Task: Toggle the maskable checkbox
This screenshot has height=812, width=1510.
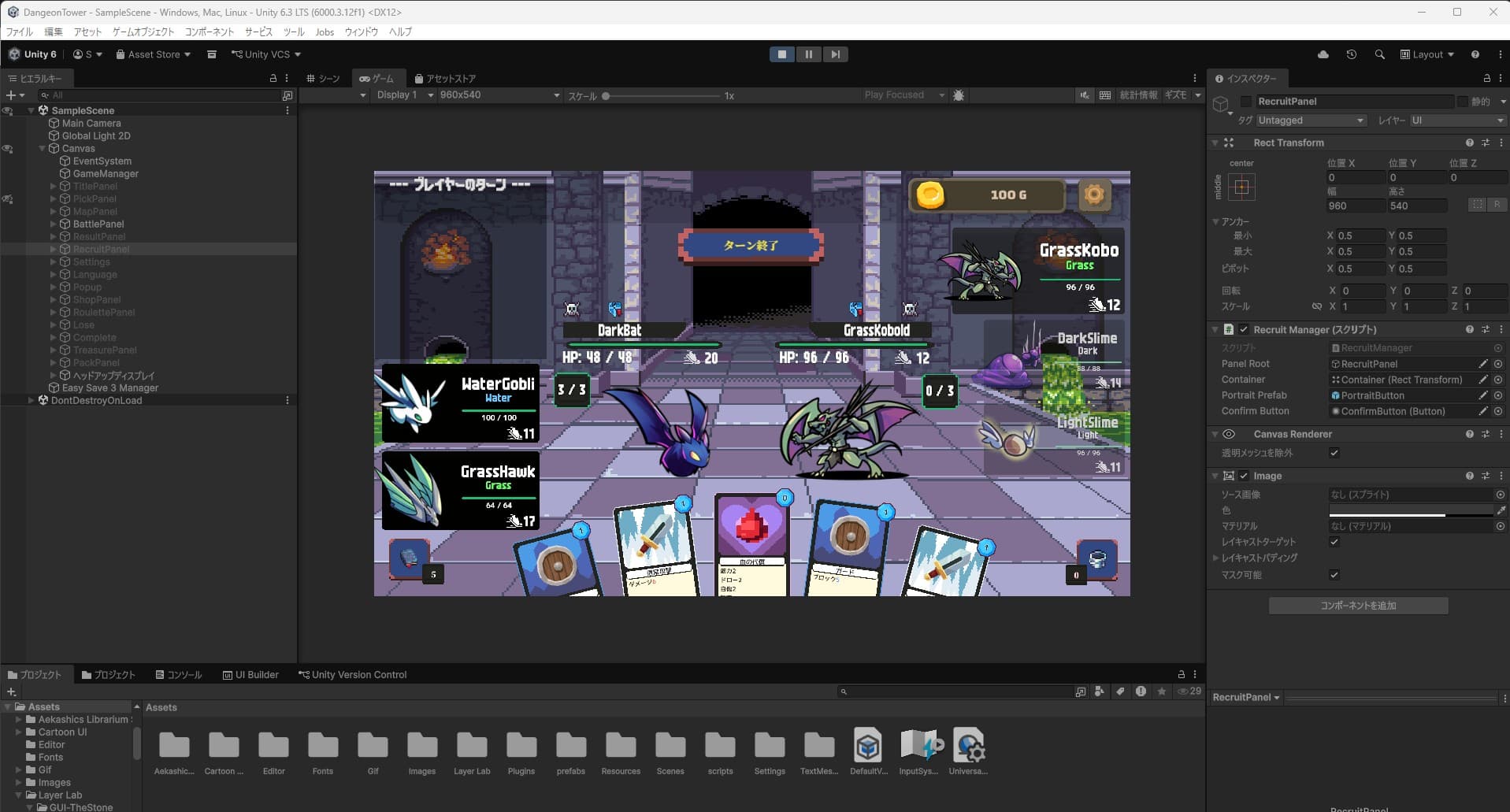Action: pos(1334,575)
